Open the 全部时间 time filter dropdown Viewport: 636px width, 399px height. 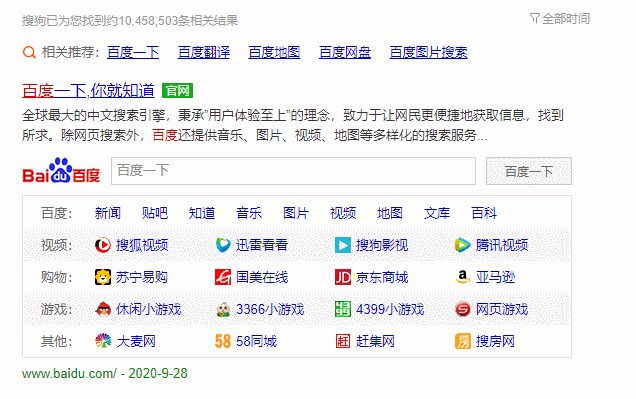560,19
